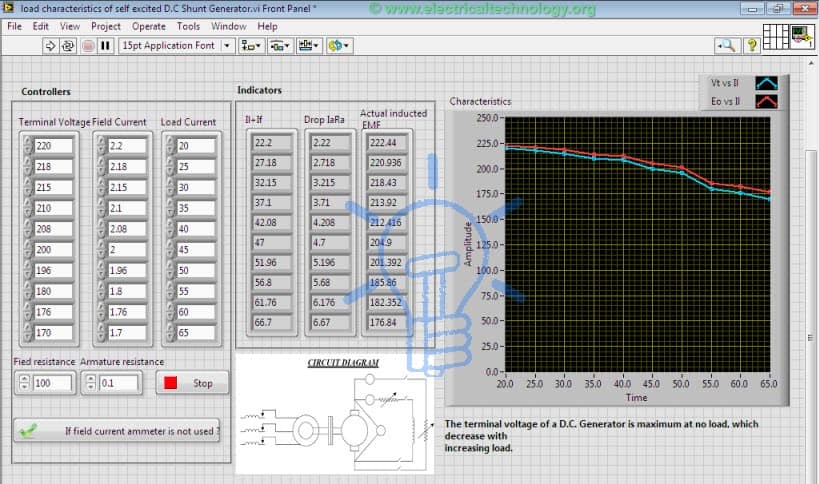The width and height of the screenshot is (819, 484).
Task: Click the connector pane grid icon
Action: (776, 37)
